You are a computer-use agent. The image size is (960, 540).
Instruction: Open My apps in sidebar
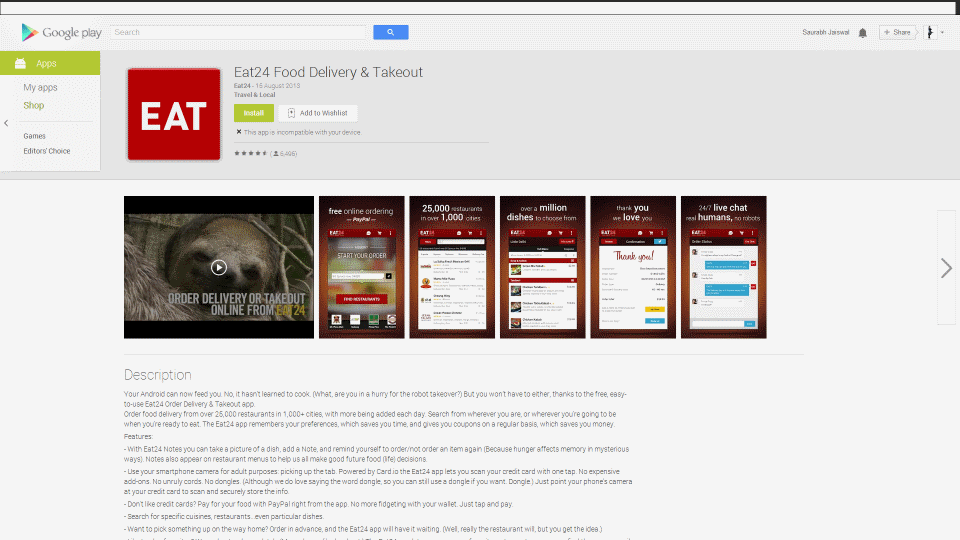[40, 88]
